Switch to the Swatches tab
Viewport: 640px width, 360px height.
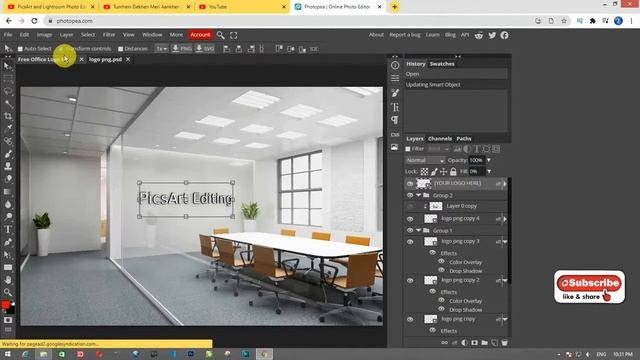tap(442, 64)
